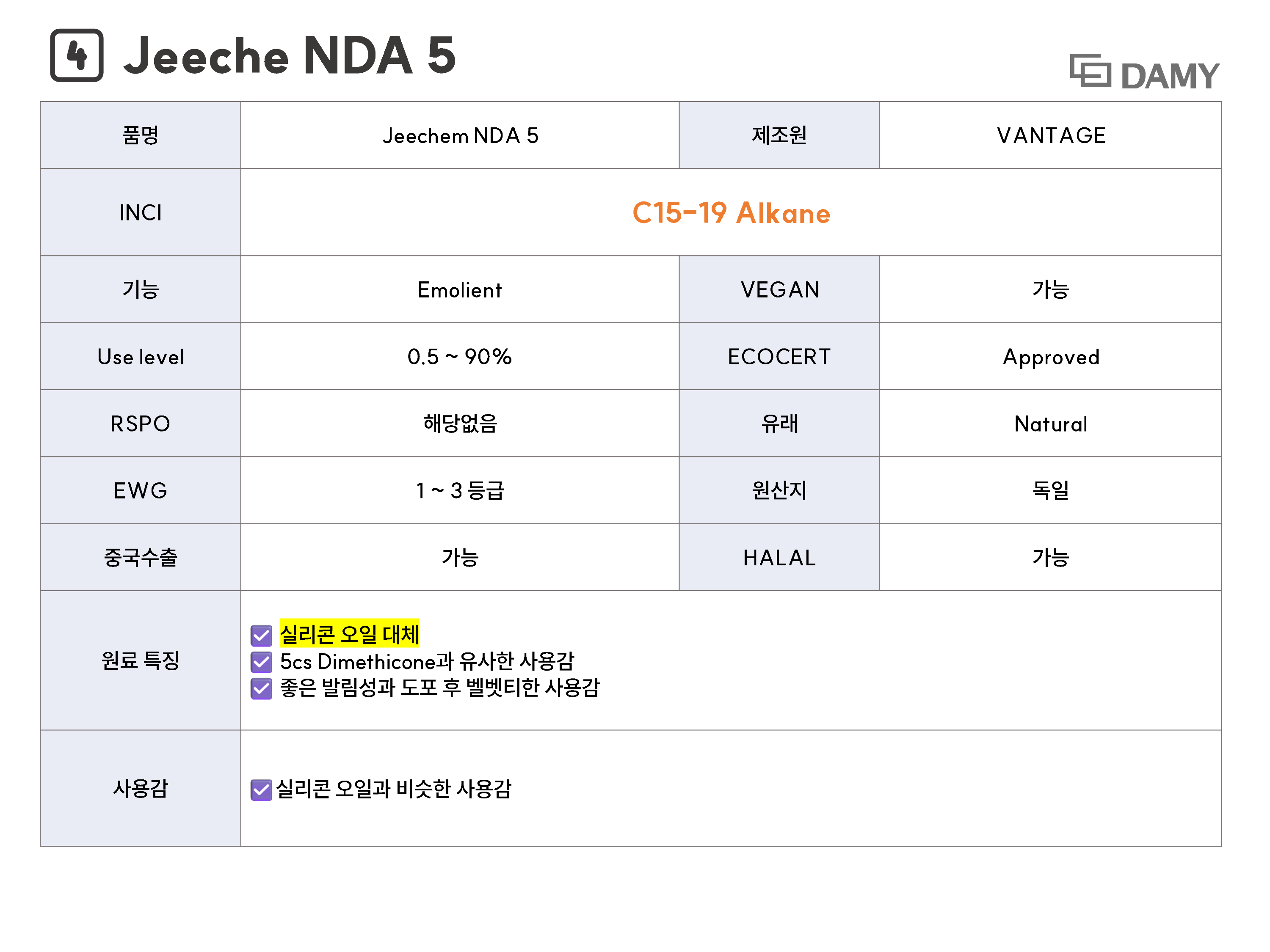Toggle the silicone oil replacement checkbox
The image size is (1270, 952).
click(x=261, y=635)
